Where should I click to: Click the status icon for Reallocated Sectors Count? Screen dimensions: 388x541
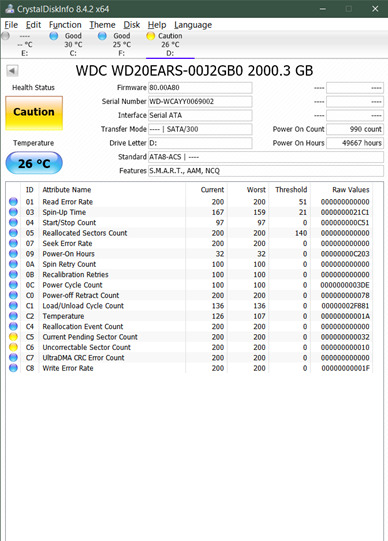[x=13, y=233]
